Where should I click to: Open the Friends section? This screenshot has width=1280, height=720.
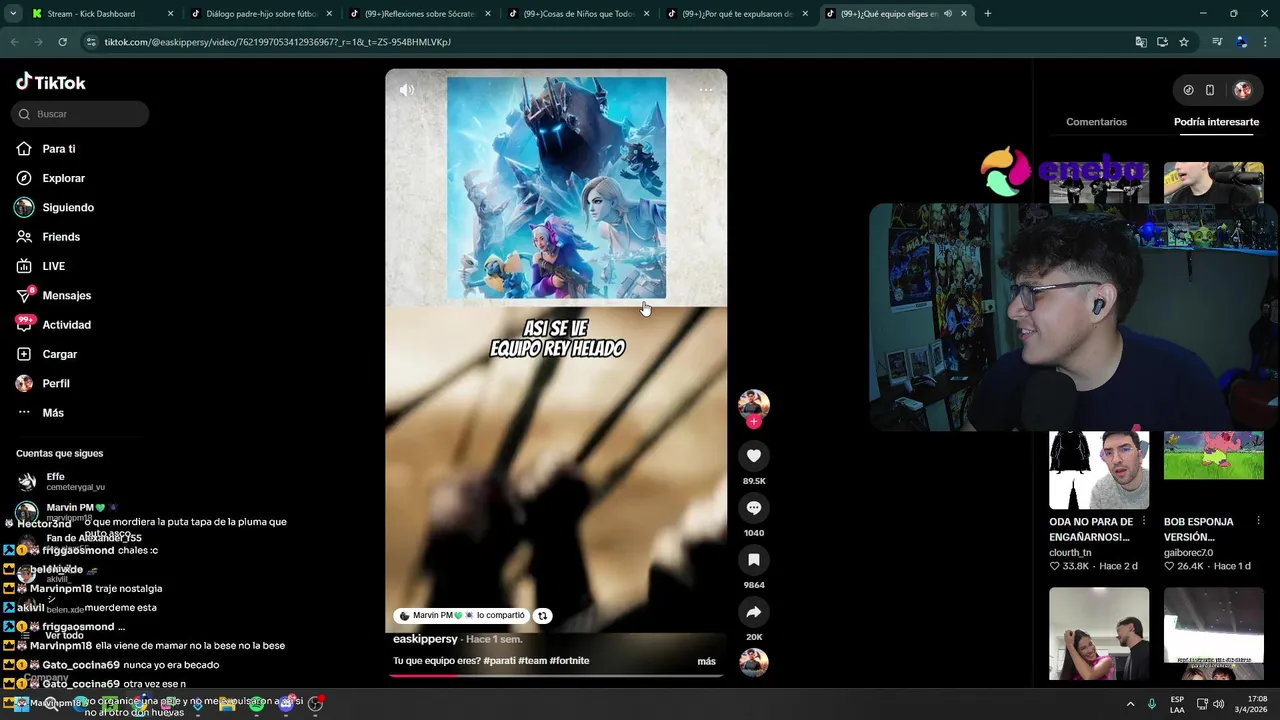point(60,237)
